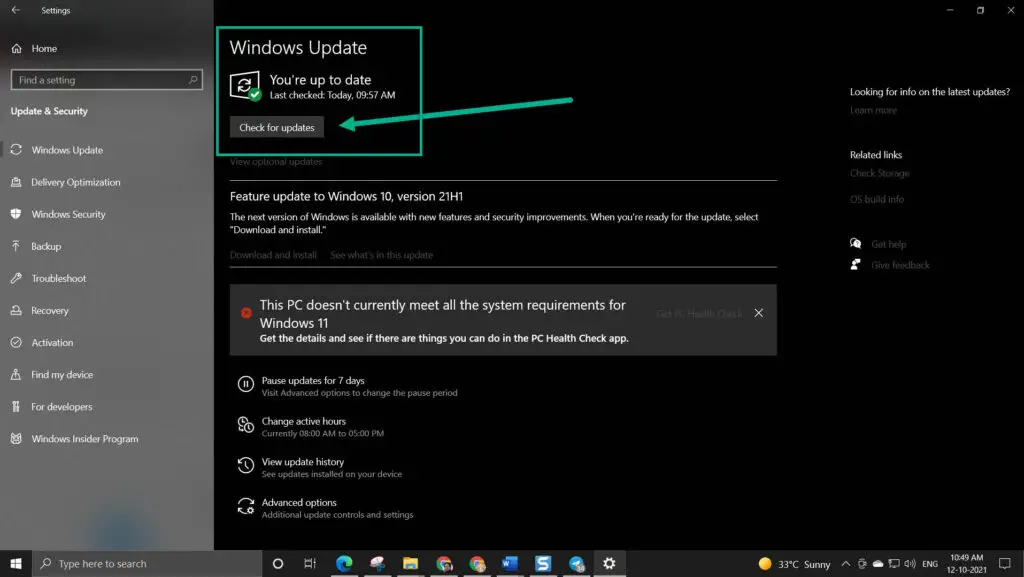Go to the Backup section

(46, 246)
